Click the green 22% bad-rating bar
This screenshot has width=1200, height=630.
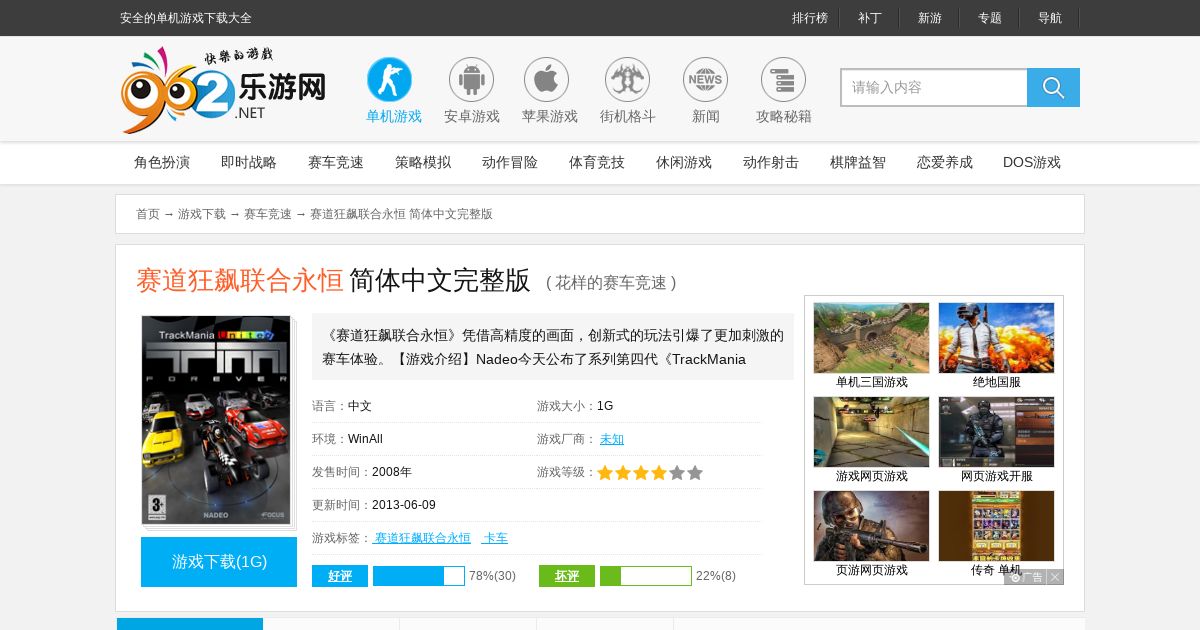coord(646,576)
